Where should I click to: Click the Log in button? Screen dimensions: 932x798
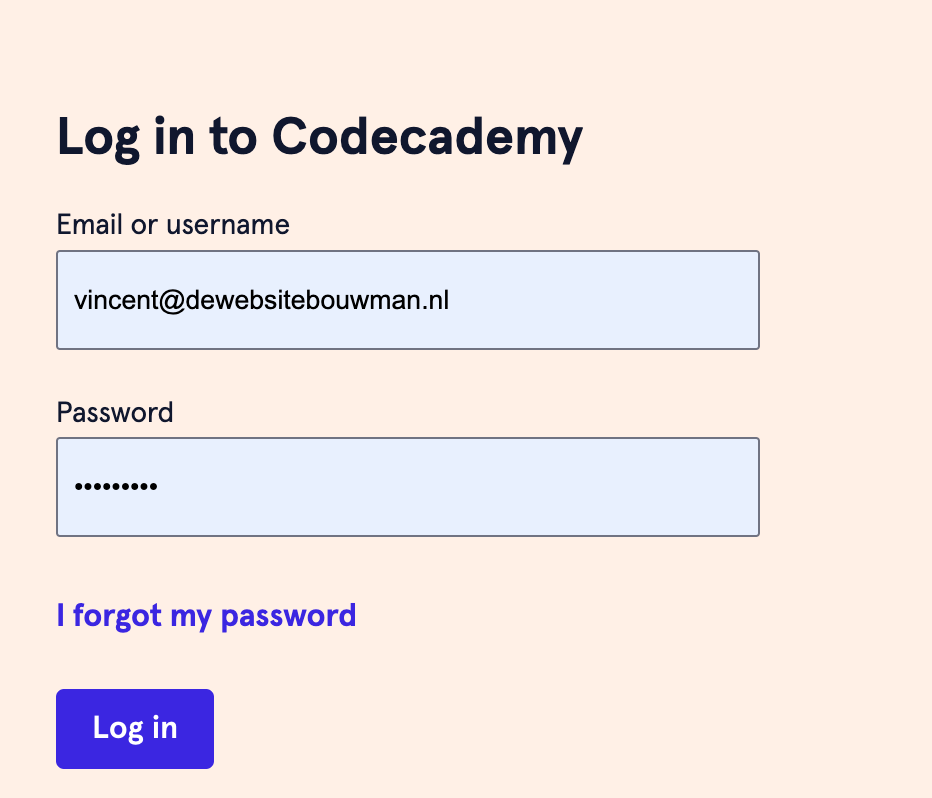[135, 728]
